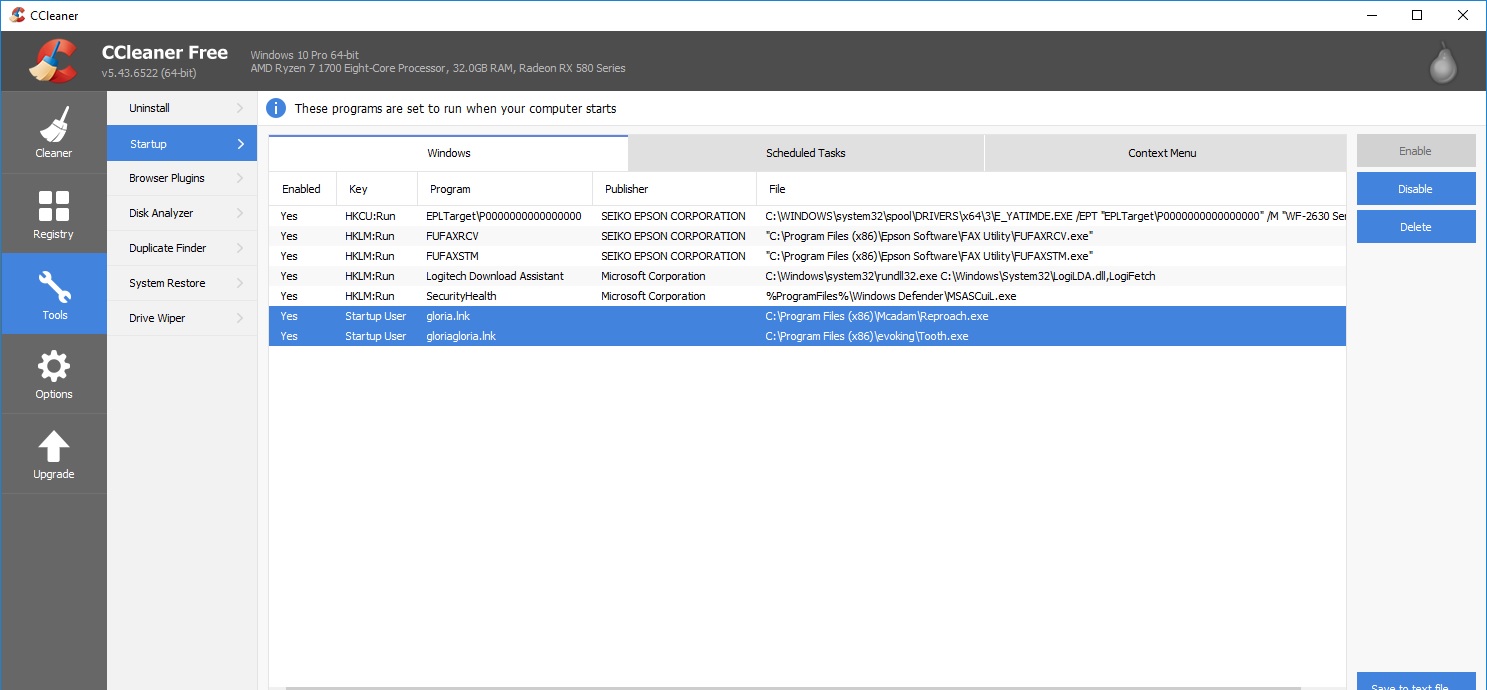1487x690 pixels.
Task: Open Disk Analyzer tool
Action: point(182,213)
